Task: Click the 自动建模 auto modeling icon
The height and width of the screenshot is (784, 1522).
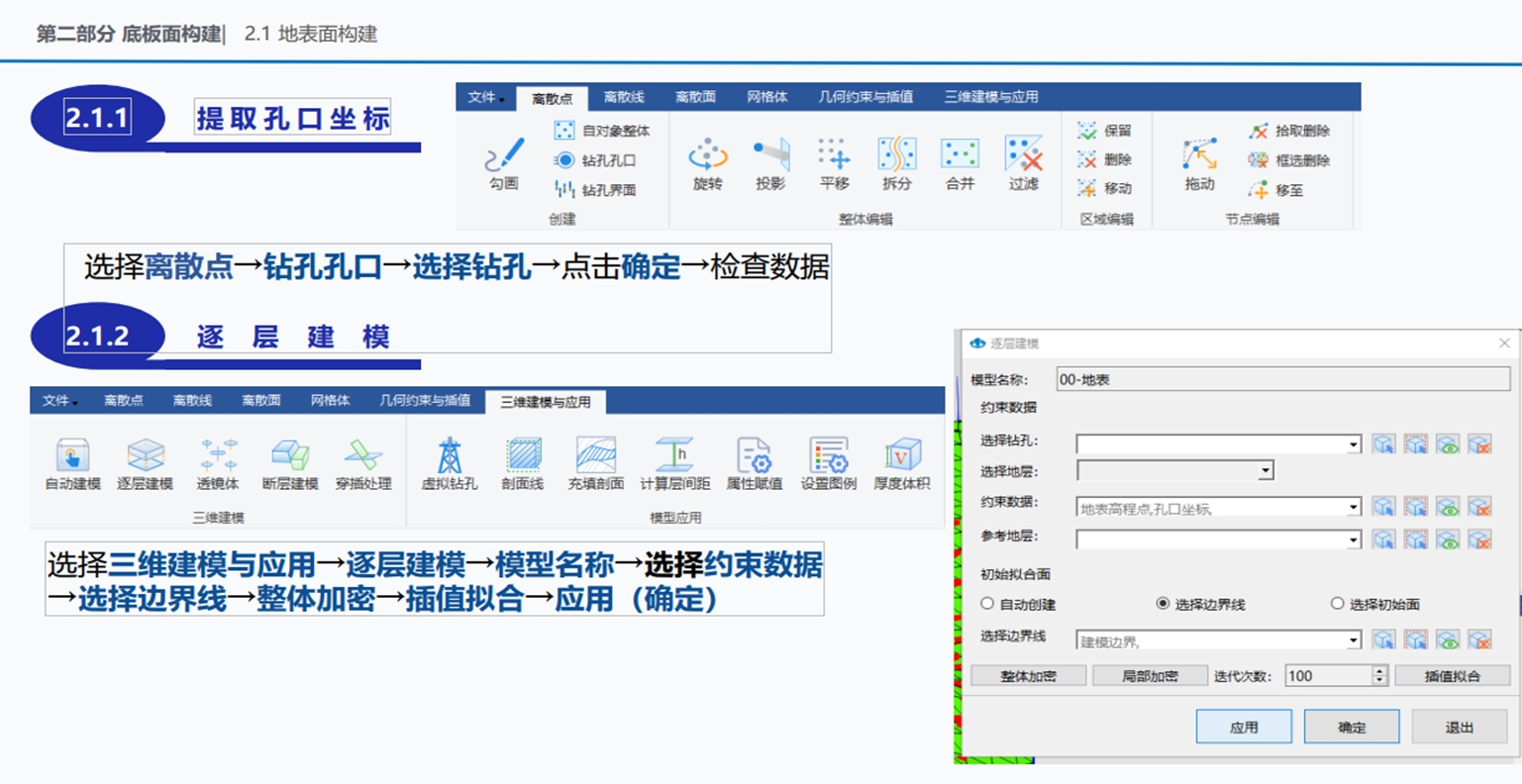Action: (x=72, y=463)
